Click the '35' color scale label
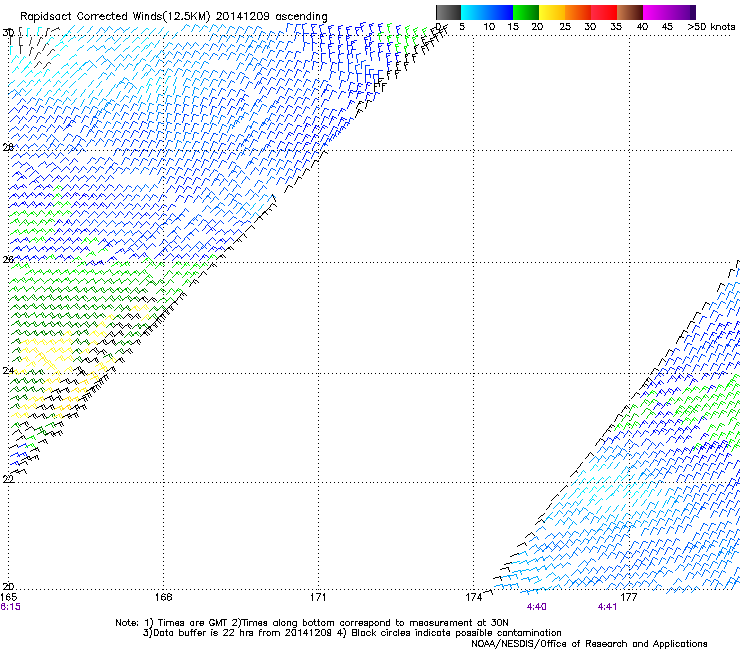 [x=616, y=27]
